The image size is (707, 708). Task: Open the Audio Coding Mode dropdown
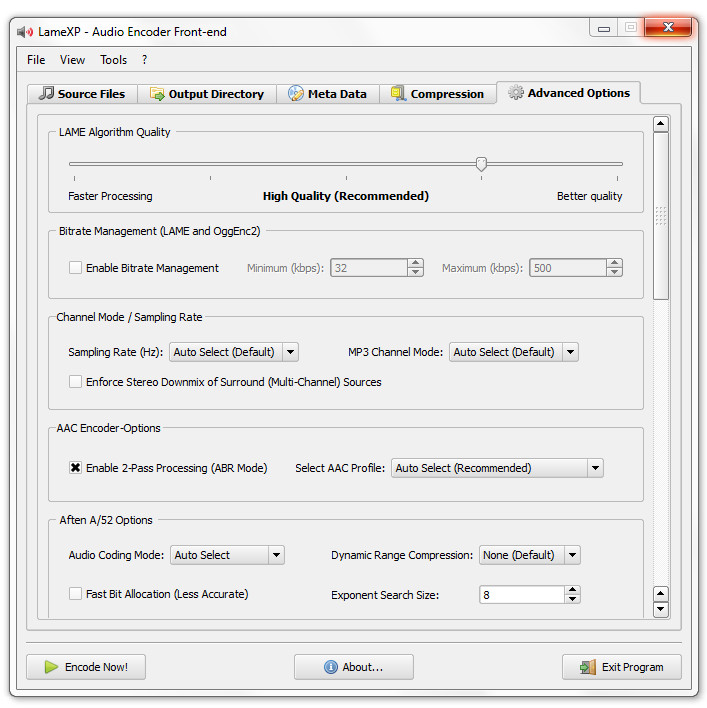click(227, 555)
